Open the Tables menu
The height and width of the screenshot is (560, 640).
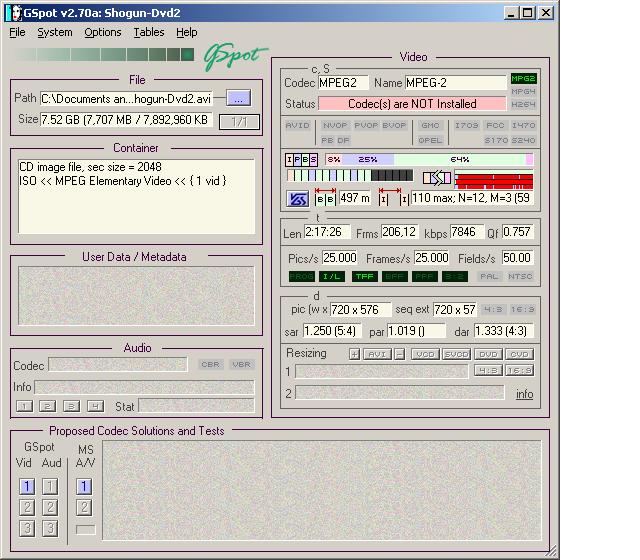pyautogui.click(x=149, y=32)
